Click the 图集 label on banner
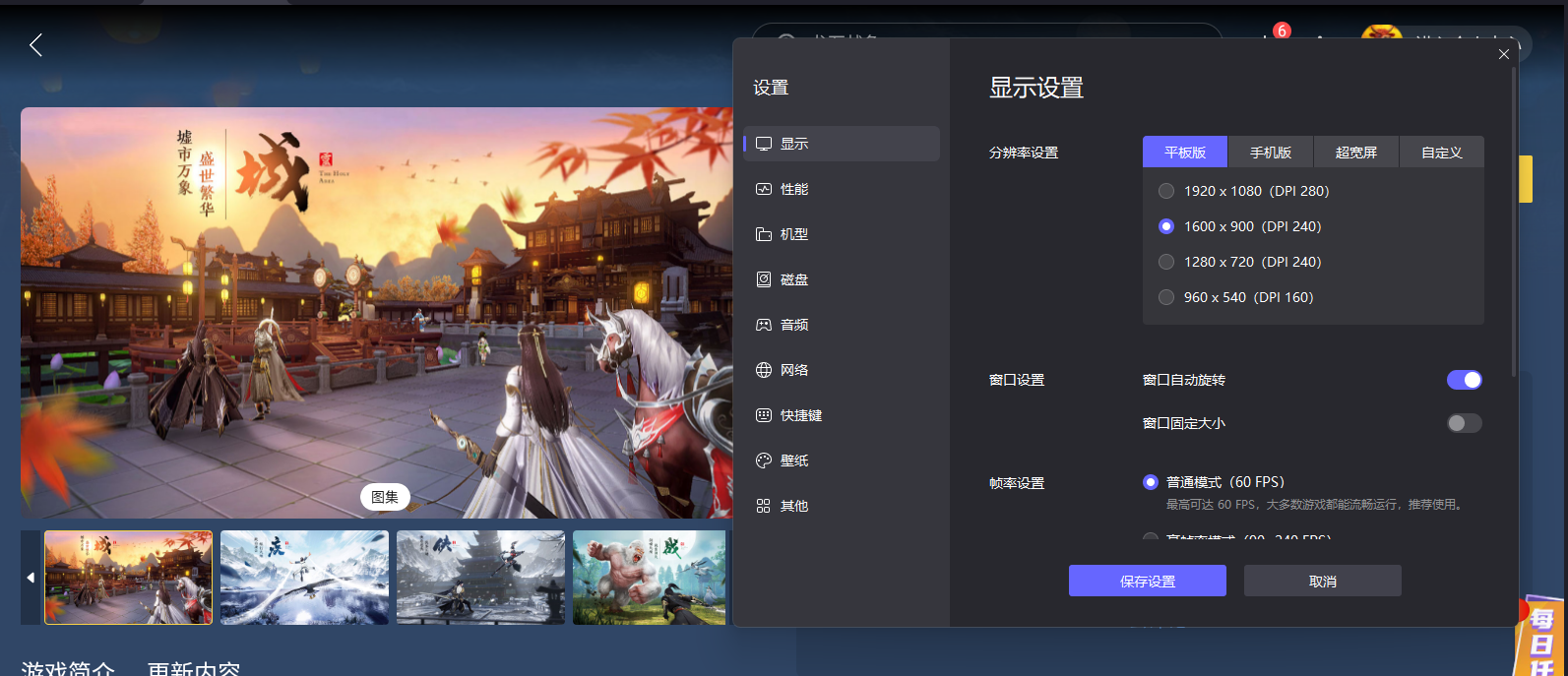1568x676 pixels. (x=385, y=497)
